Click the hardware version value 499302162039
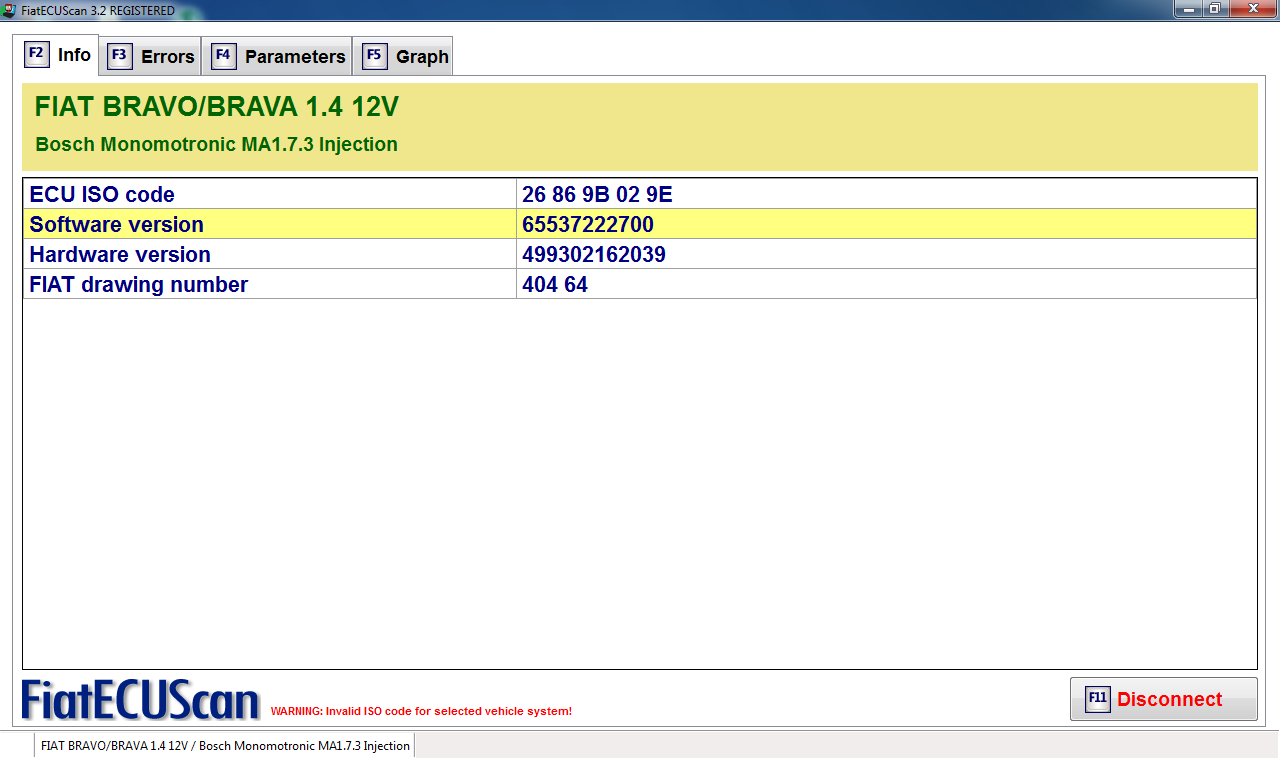The height and width of the screenshot is (760, 1280). point(593,254)
